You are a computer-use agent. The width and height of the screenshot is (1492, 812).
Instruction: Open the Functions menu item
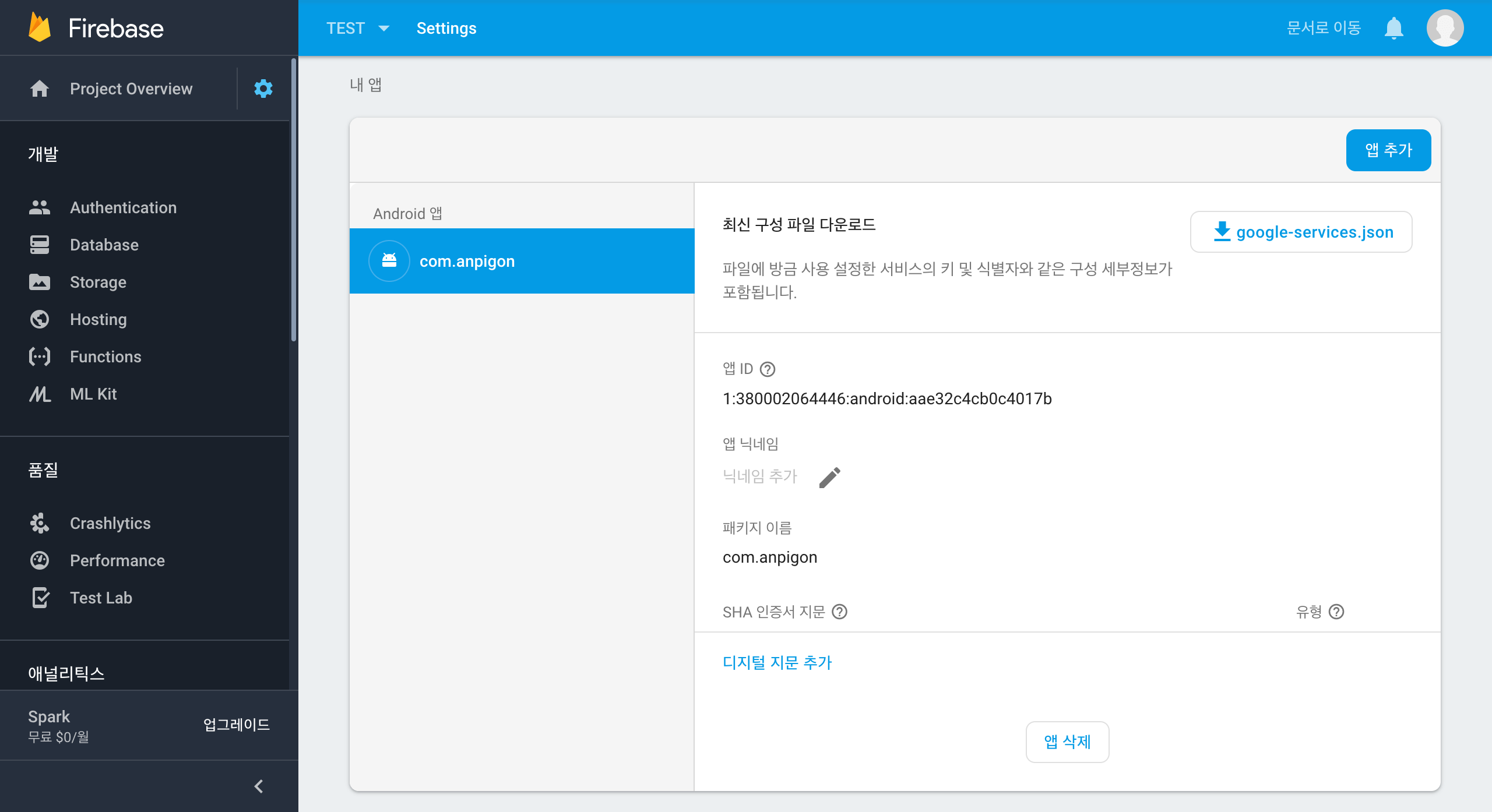(105, 356)
